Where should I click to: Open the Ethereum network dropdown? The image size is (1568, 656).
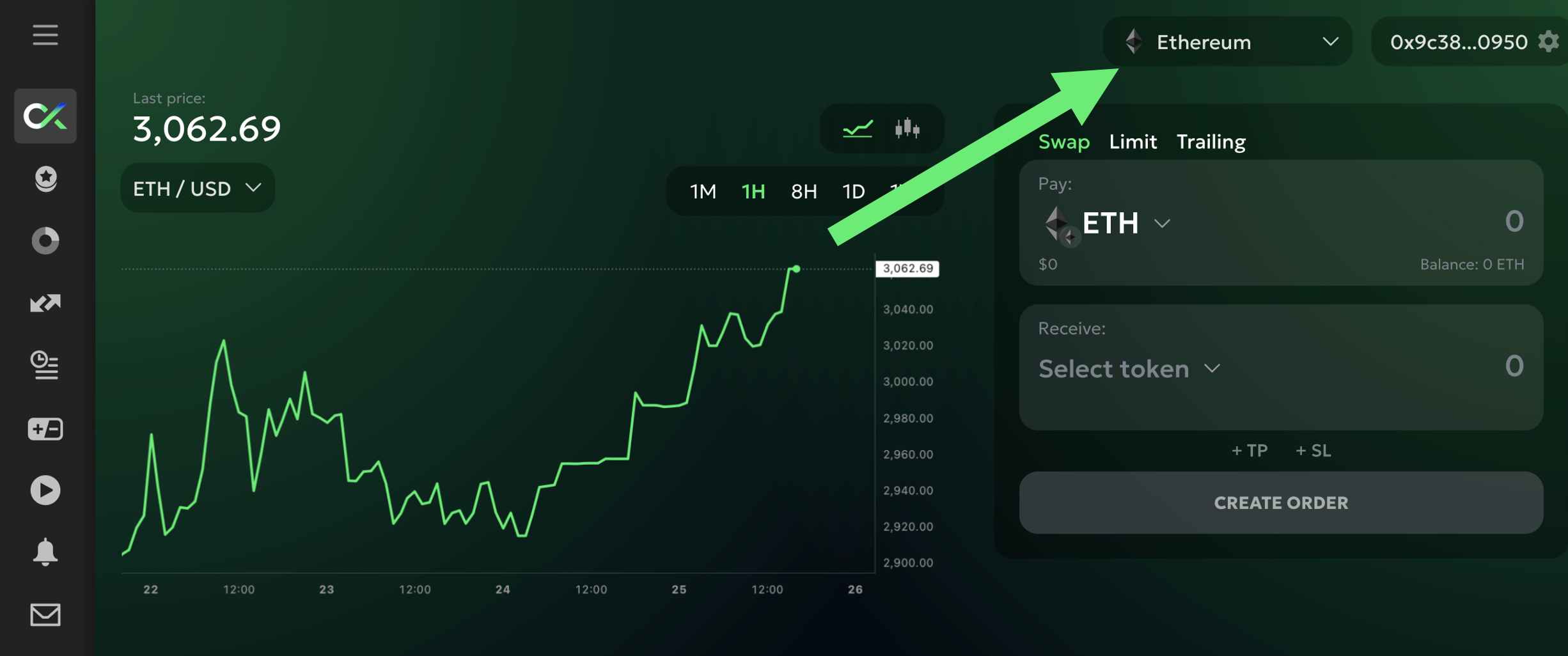point(1227,42)
